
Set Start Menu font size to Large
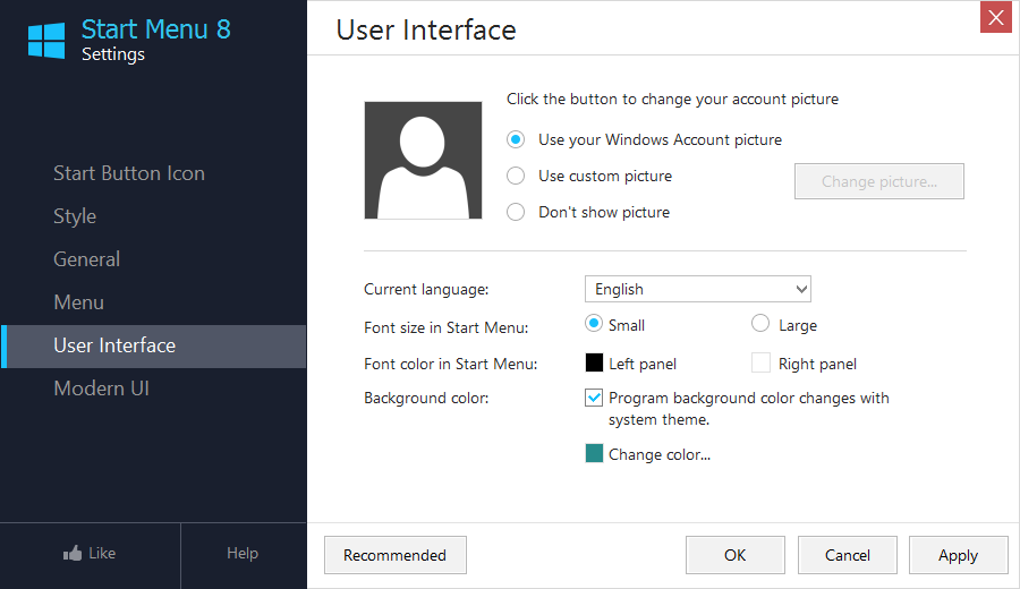point(760,324)
